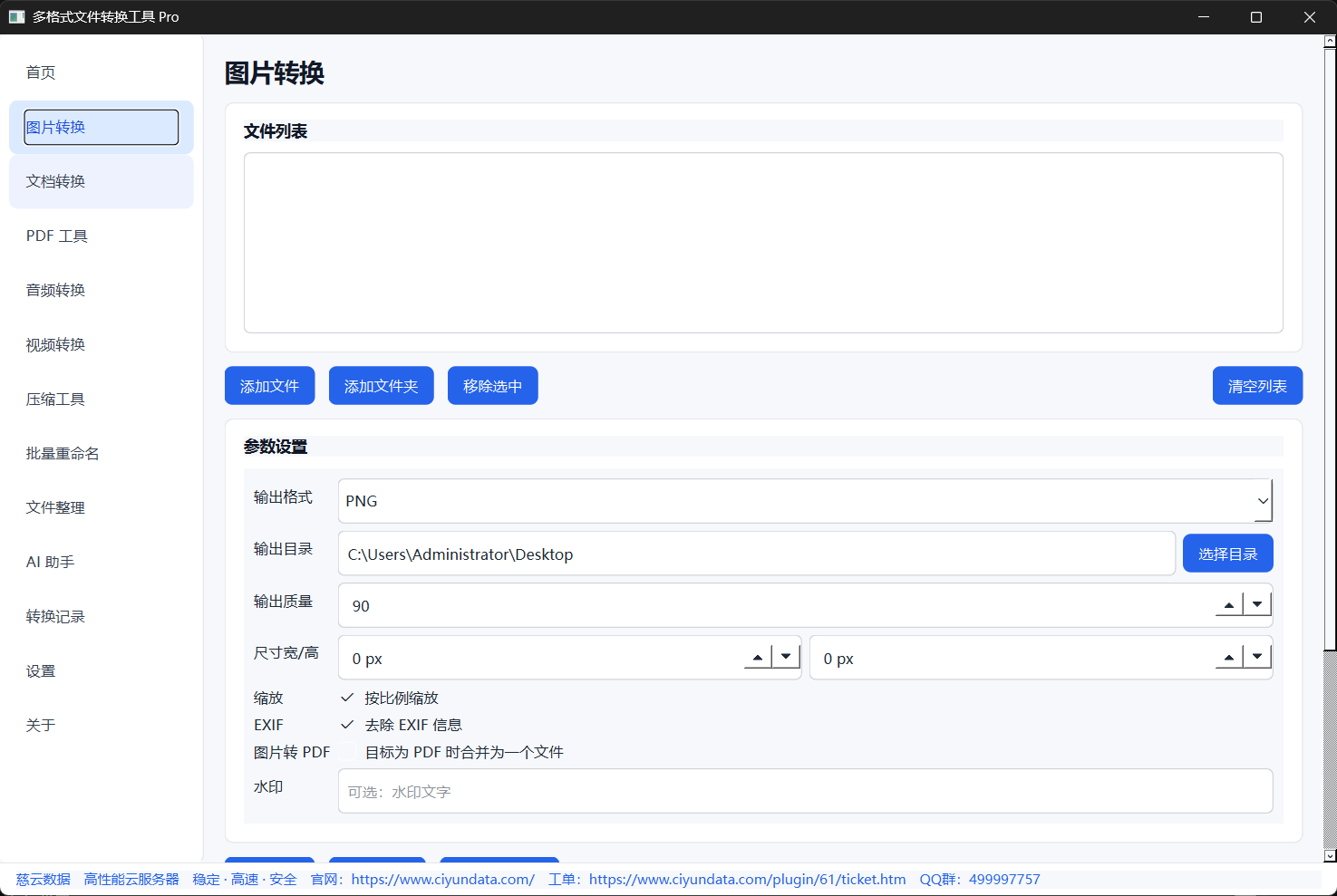Click the 添加文件 button
The height and width of the screenshot is (896, 1337).
(x=269, y=386)
